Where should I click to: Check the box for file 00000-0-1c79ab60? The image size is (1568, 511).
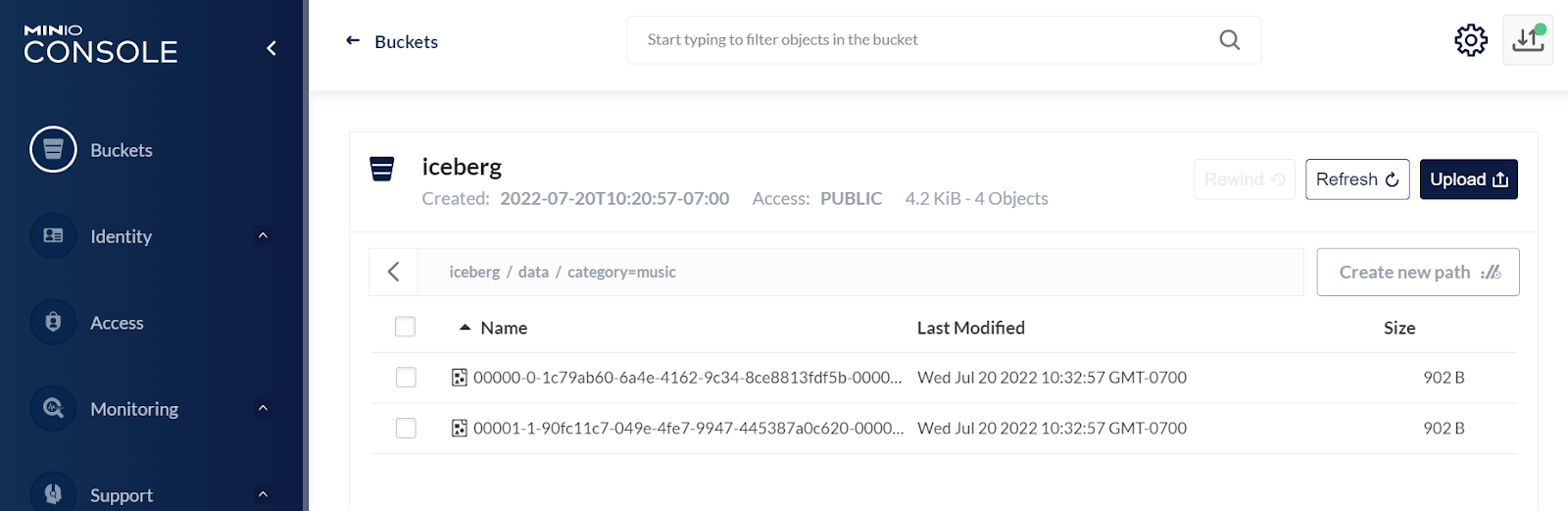tap(406, 378)
